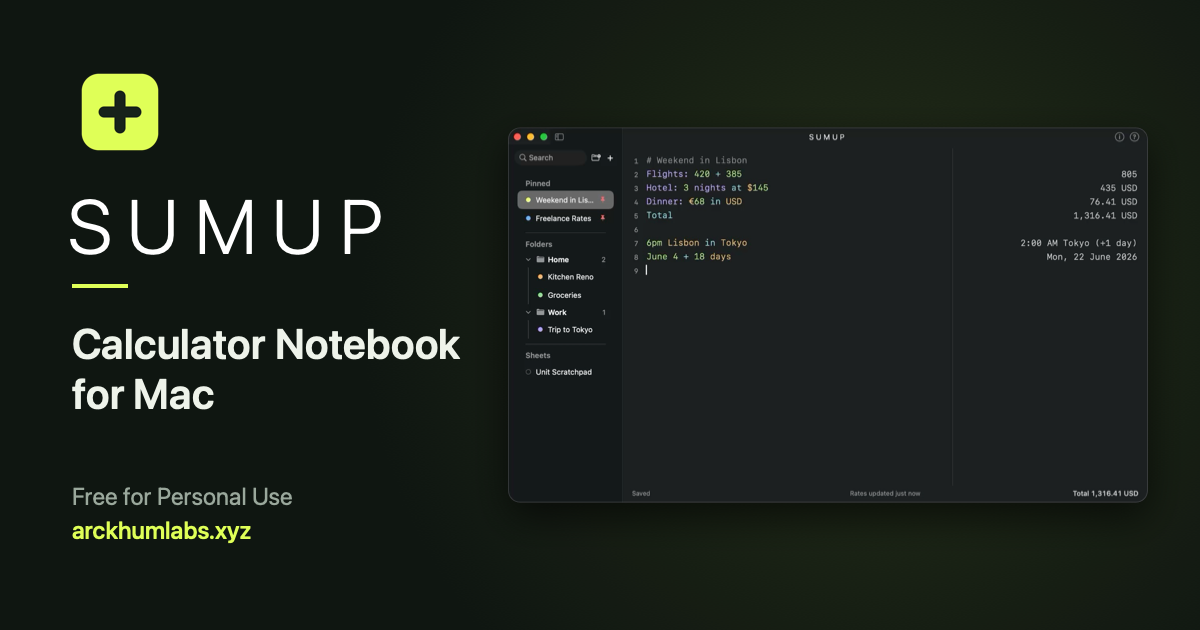Collapse the Home folder chevron
The image size is (1200, 630).
pos(528,260)
